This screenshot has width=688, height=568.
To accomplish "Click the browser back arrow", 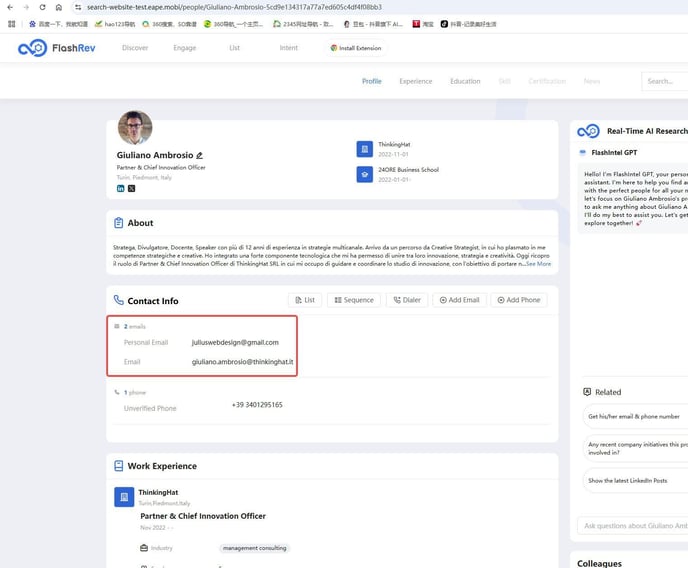I will tap(10, 7).
